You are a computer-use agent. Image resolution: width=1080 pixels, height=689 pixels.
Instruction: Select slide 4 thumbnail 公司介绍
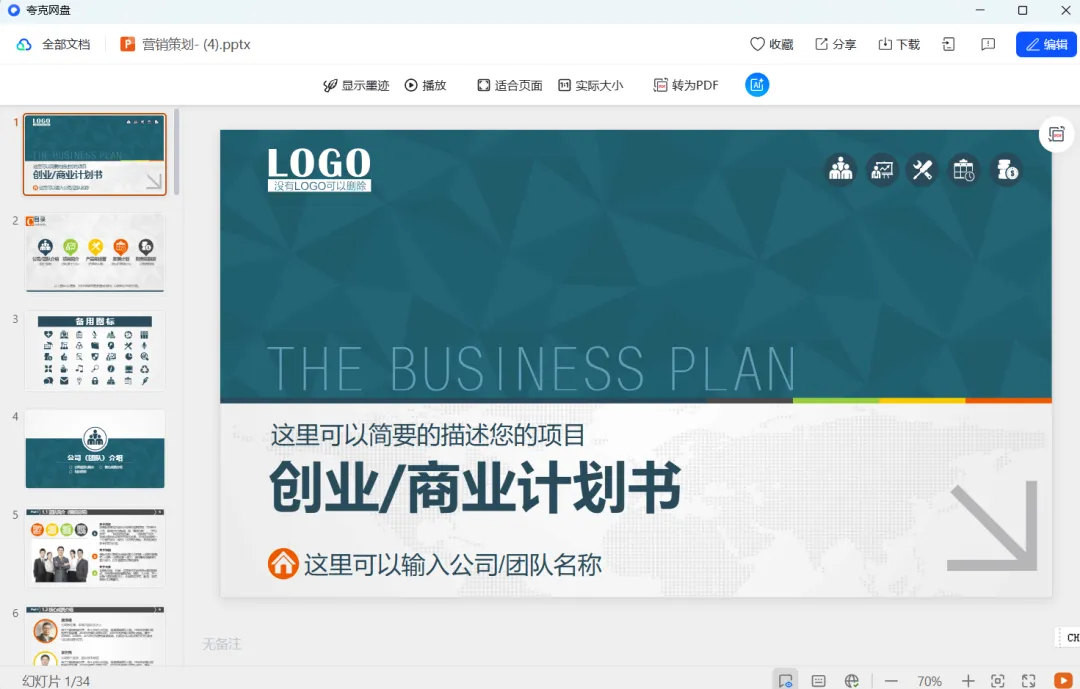95,449
